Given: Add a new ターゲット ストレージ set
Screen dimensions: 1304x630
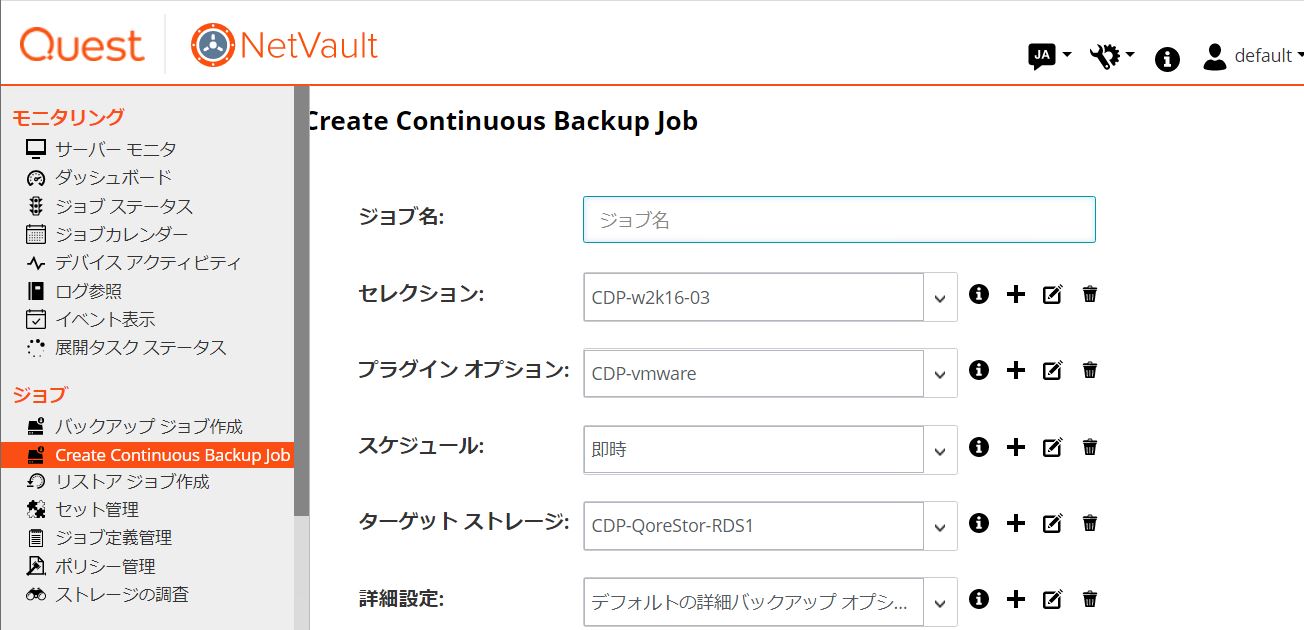Looking at the screenshot, I should pyautogui.click(x=1016, y=522).
